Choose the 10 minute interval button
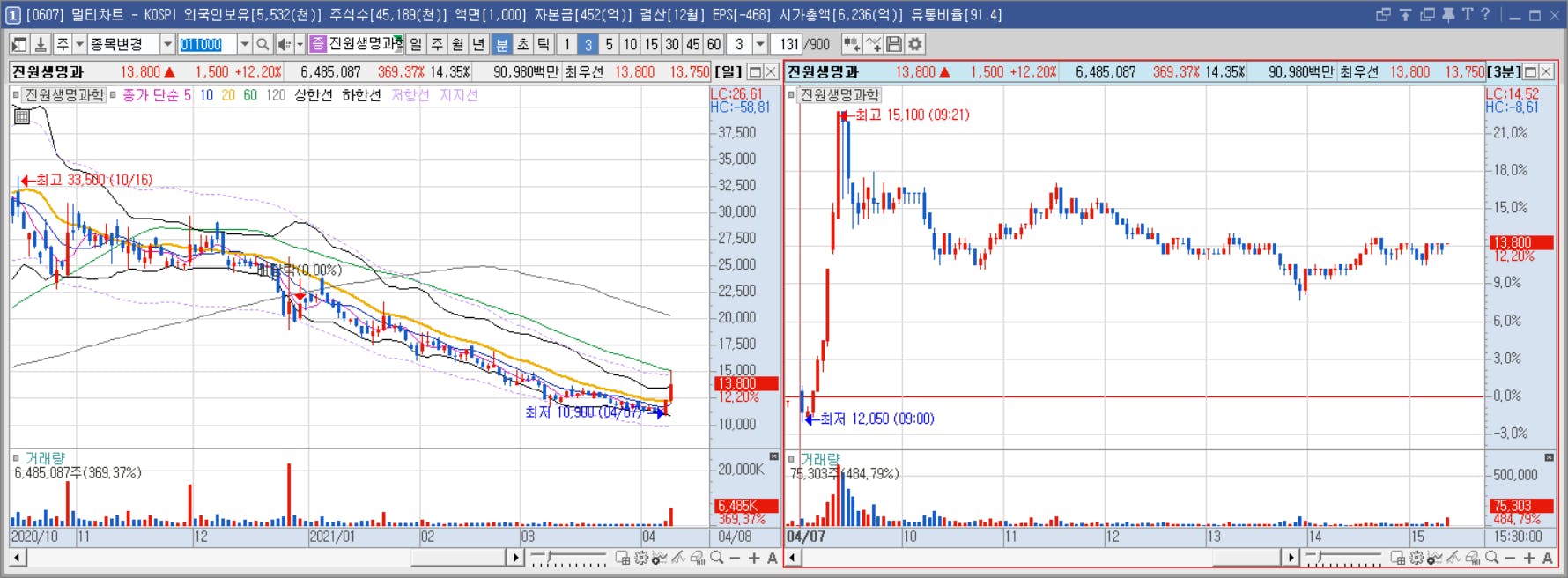 coord(631,44)
